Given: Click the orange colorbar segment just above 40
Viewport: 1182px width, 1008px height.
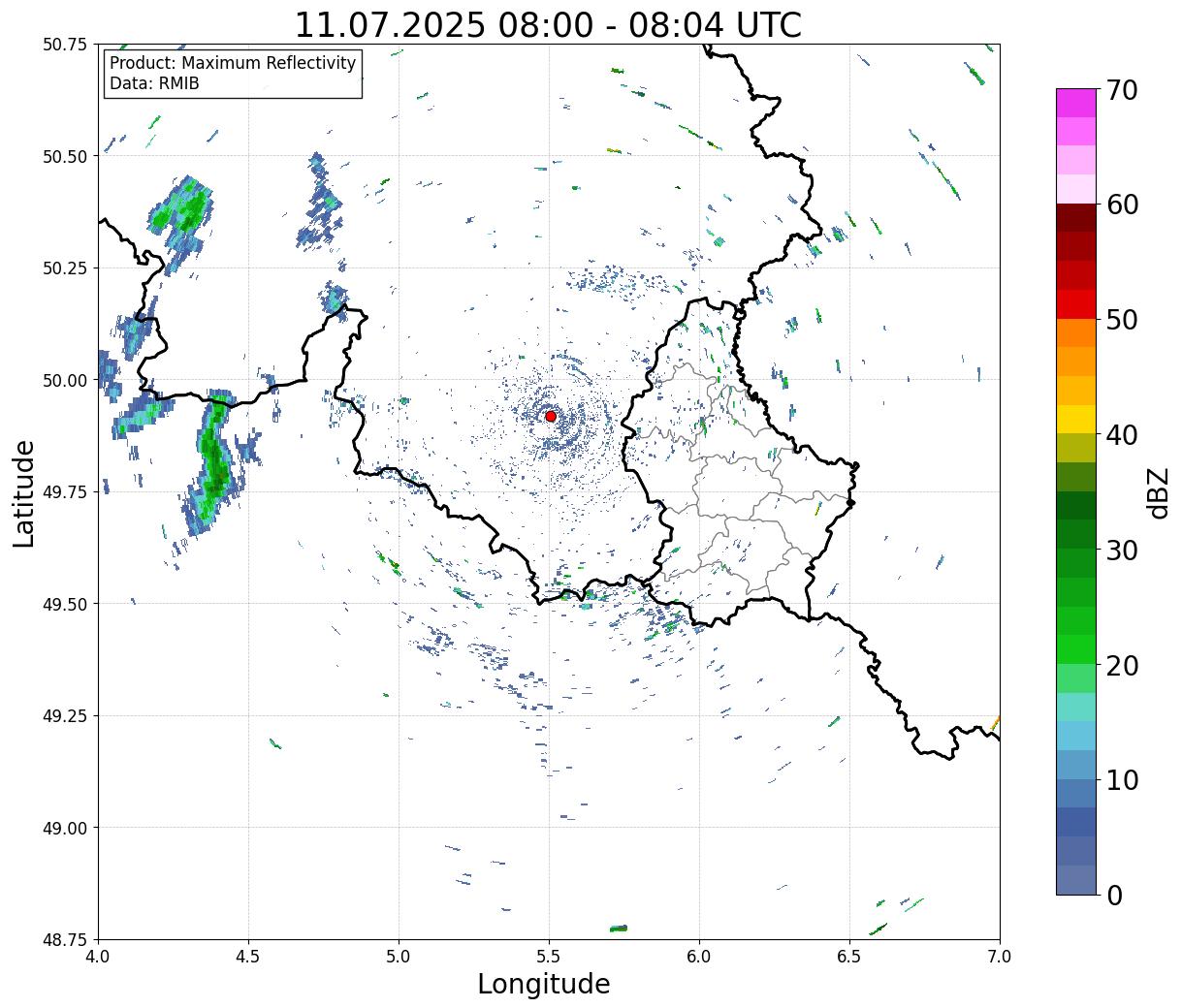Looking at the screenshot, I should pos(1076,391).
